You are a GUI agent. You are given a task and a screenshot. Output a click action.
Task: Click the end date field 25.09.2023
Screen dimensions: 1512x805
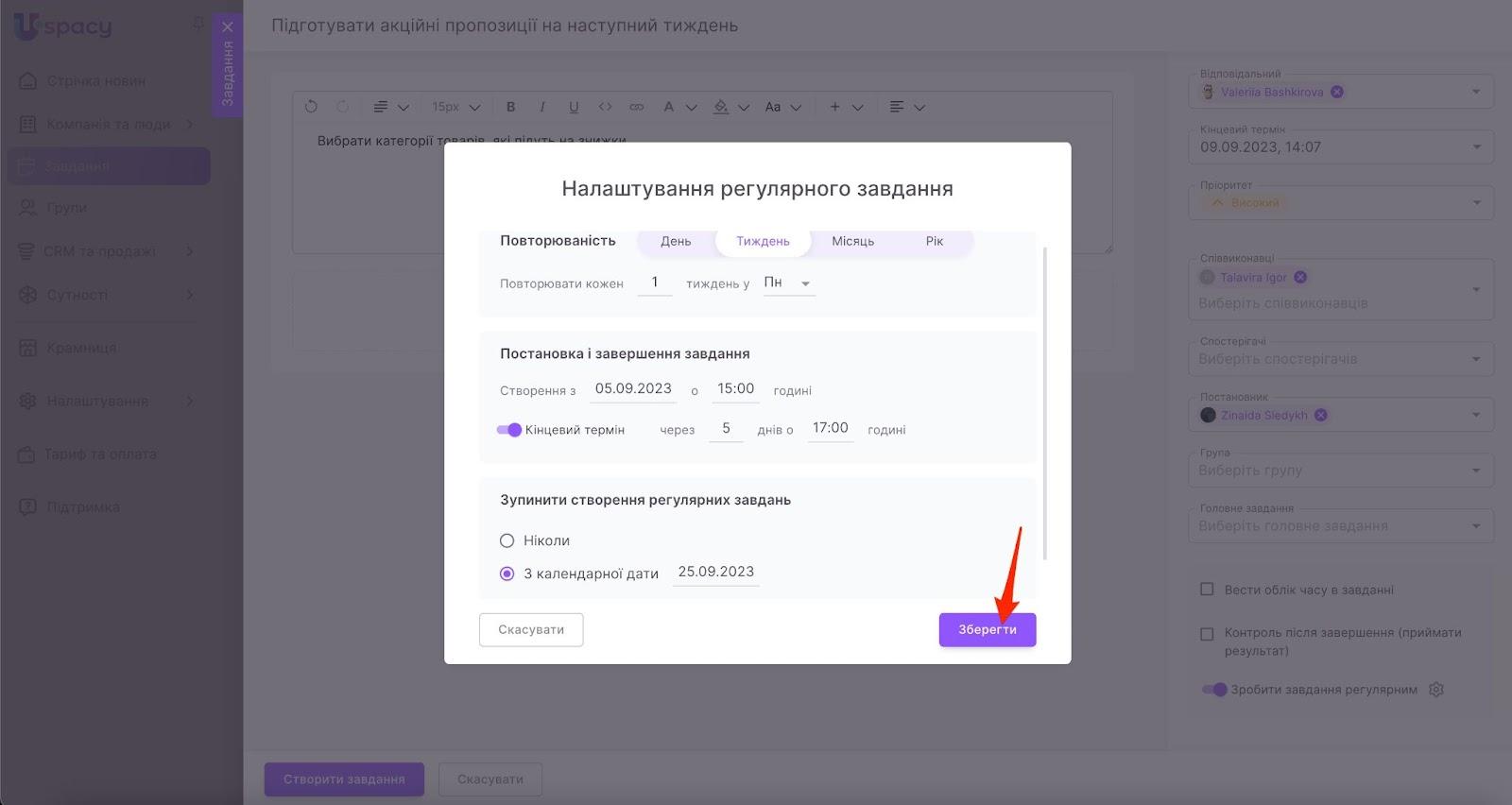point(716,573)
